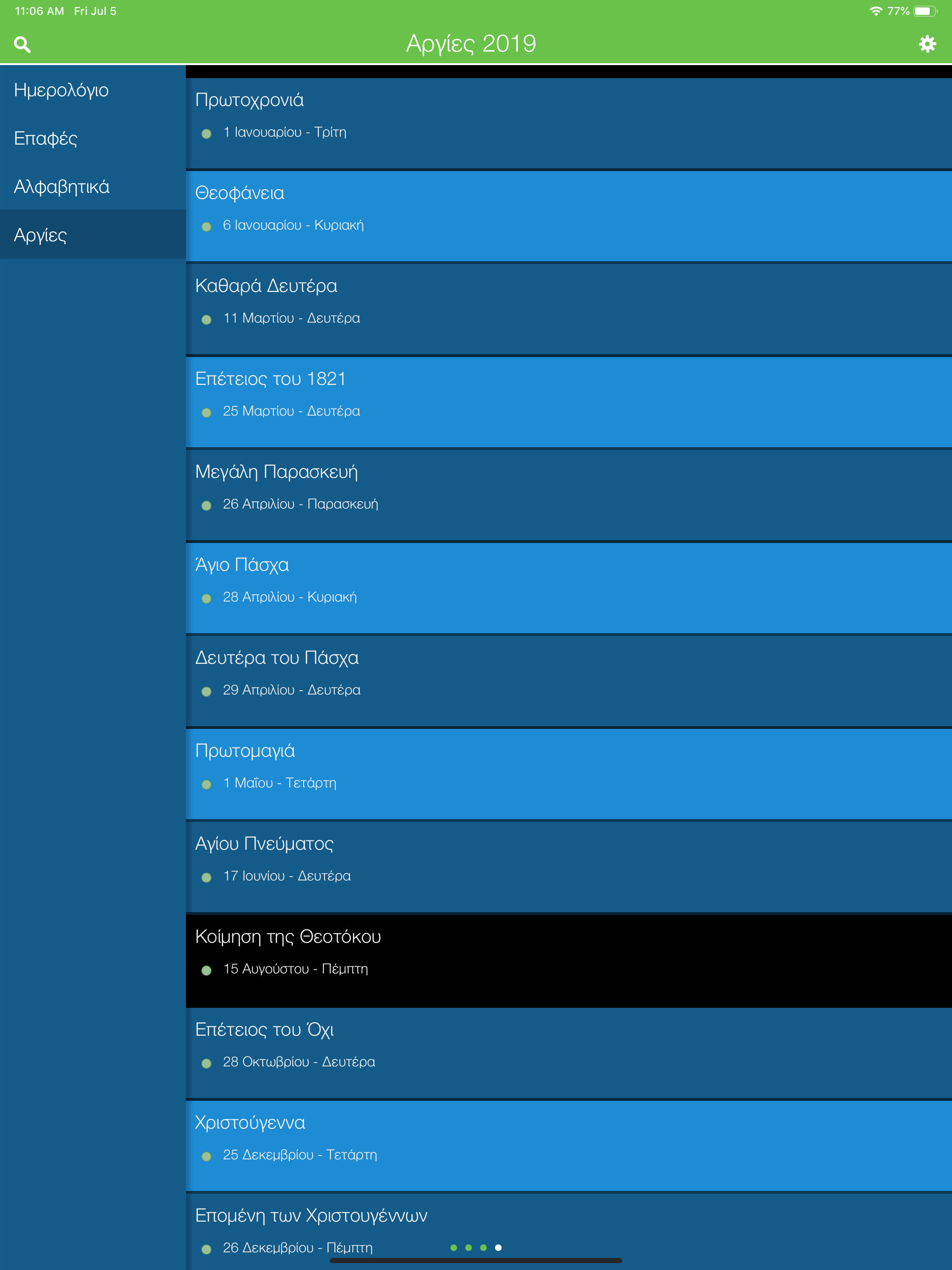The height and width of the screenshot is (1270, 952).
Task: Open settings via the gear icon
Action: pos(927,44)
